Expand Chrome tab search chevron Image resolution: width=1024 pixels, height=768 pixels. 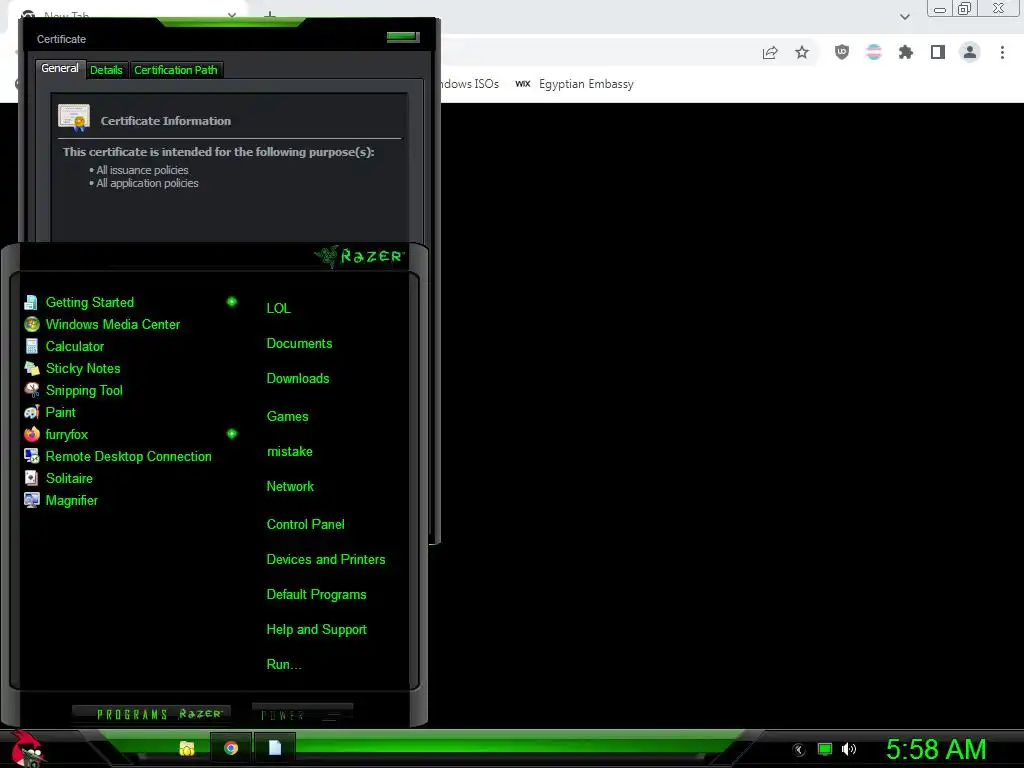904,17
